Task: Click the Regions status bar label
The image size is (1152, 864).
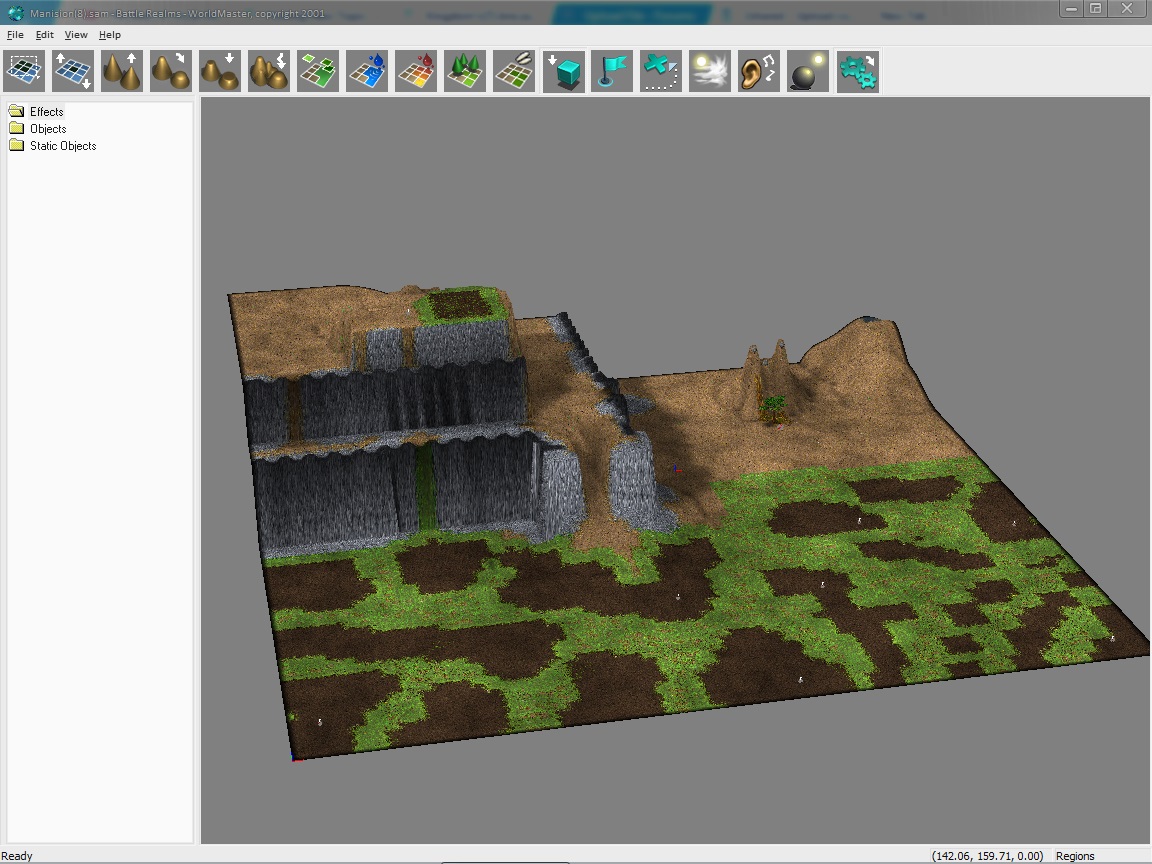Action: pyautogui.click(x=1075, y=856)
